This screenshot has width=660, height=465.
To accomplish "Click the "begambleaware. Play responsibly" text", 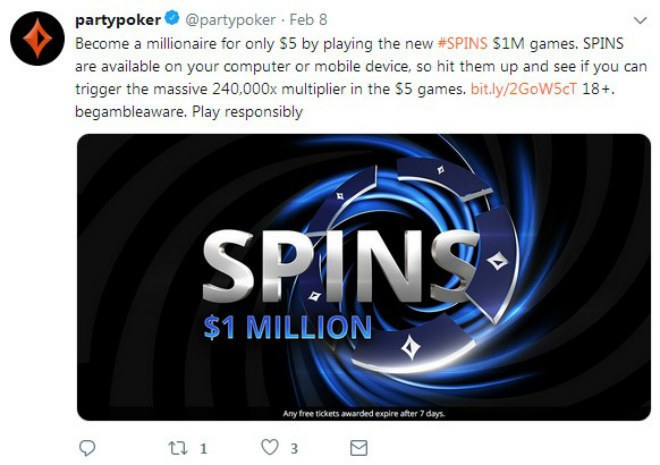I will coord(190,113).
